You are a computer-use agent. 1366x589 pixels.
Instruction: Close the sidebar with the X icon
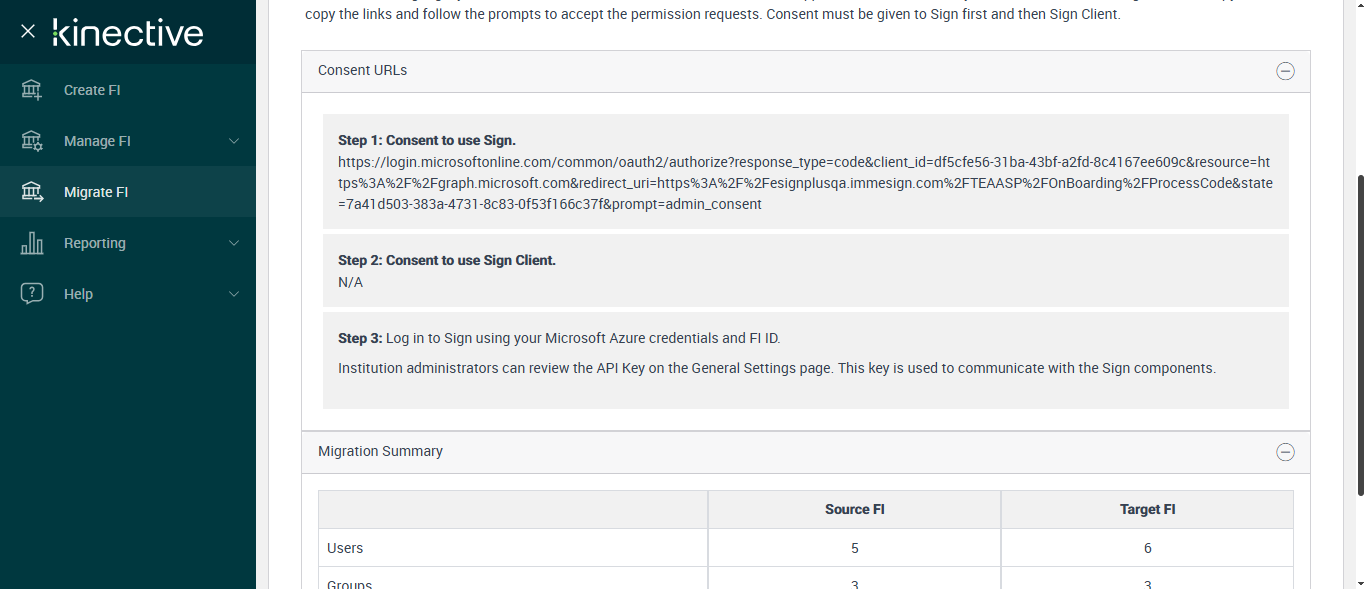click(28, 31)
